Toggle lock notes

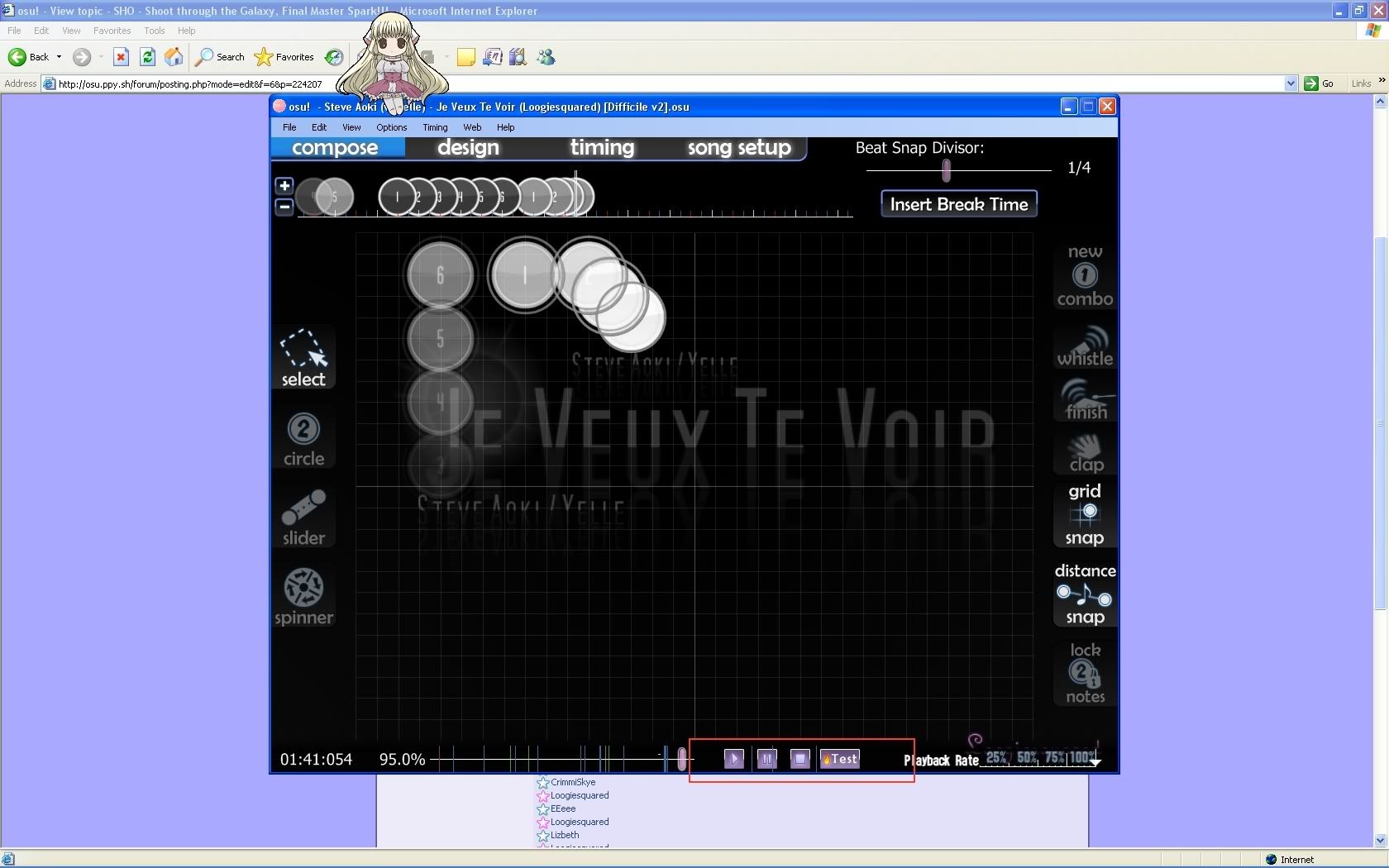click(x=1085, y=673)
